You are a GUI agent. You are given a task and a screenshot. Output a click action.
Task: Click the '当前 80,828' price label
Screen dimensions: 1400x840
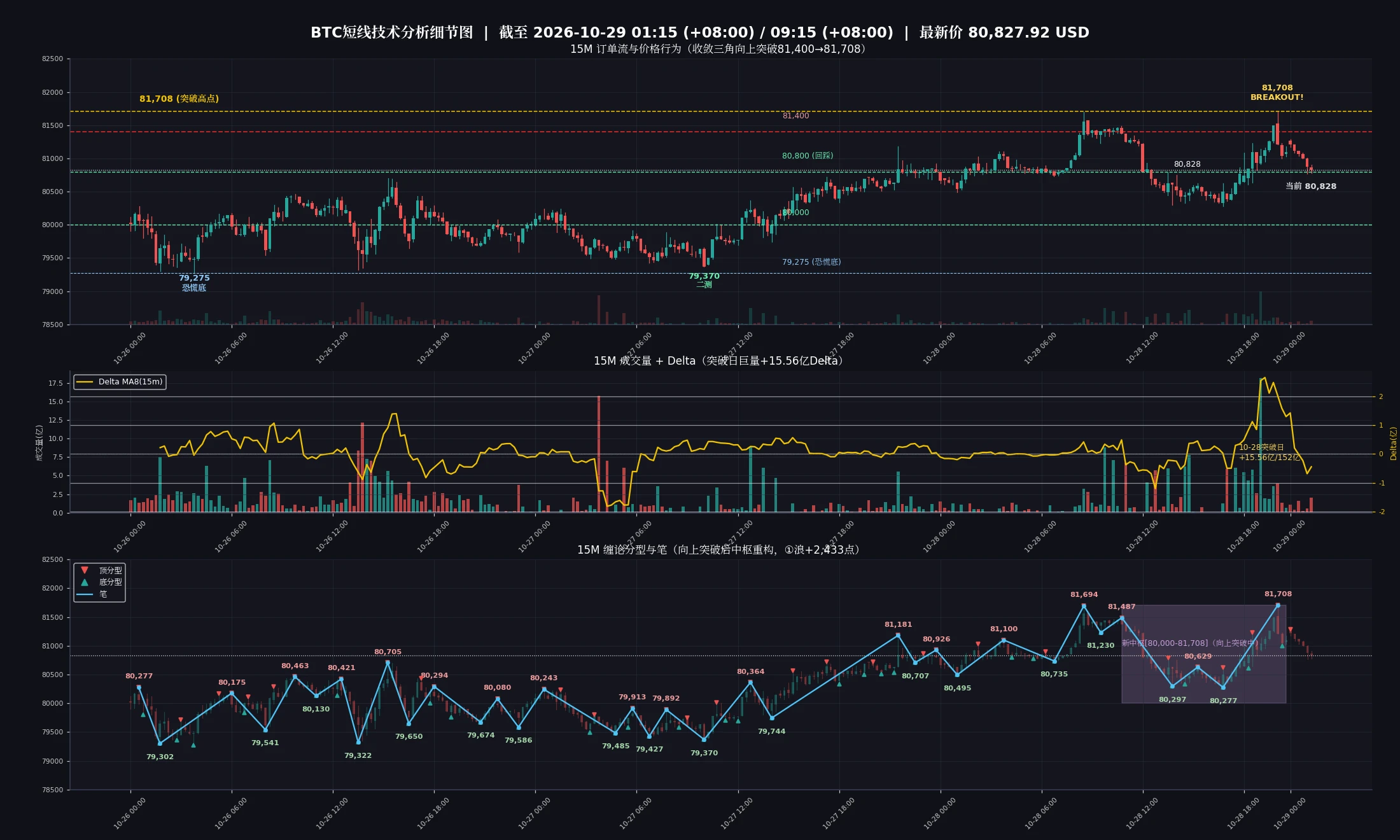(1311, 186)
